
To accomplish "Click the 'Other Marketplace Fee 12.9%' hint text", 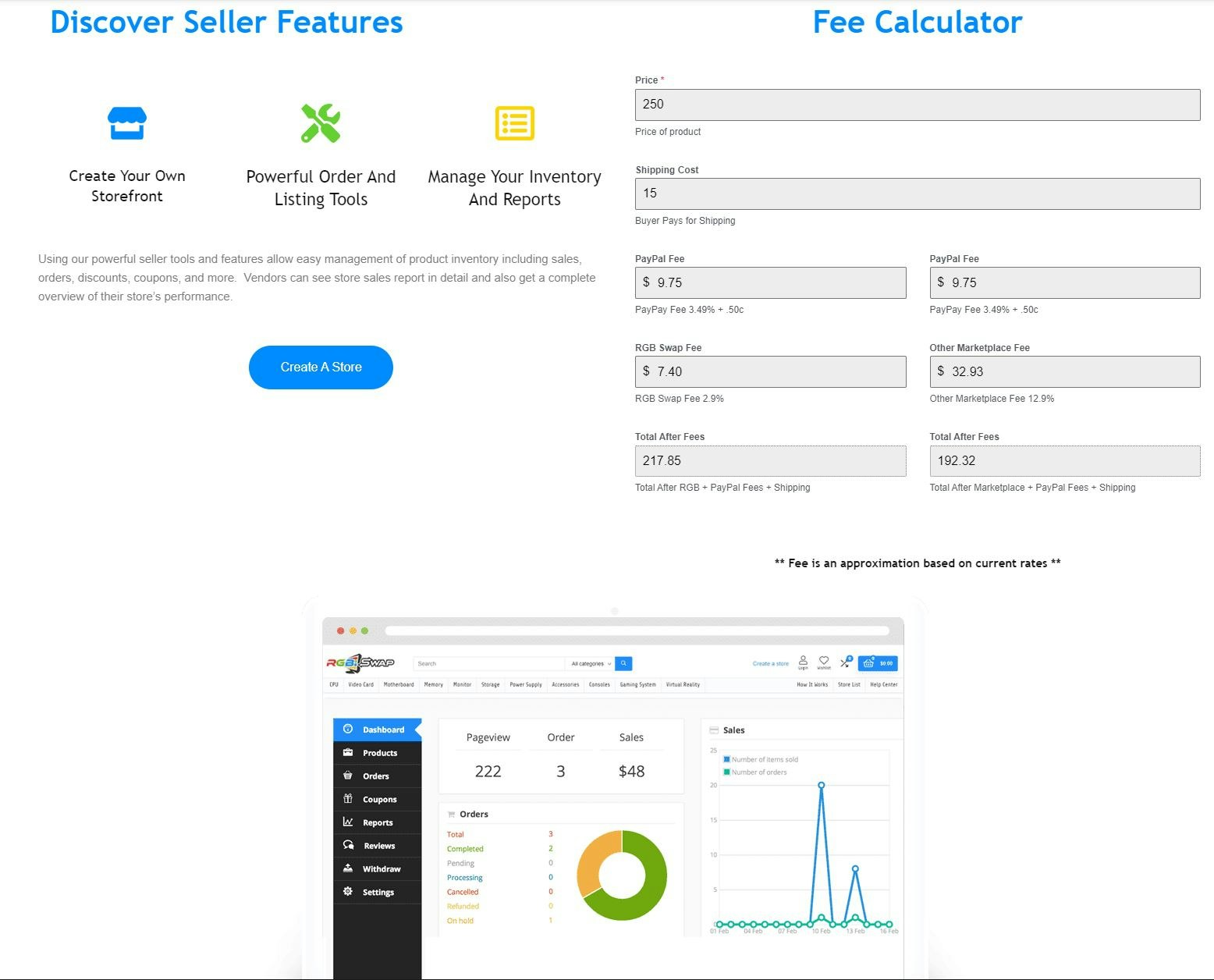I will coord(992,399).
